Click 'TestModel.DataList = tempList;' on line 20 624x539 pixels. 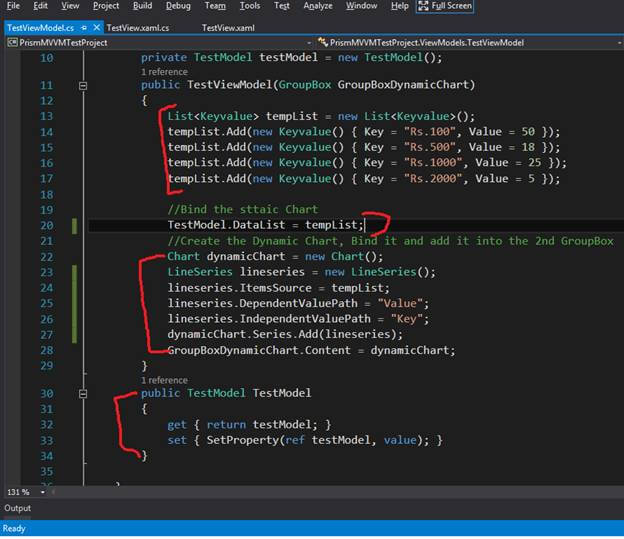(x=265, y=225)
